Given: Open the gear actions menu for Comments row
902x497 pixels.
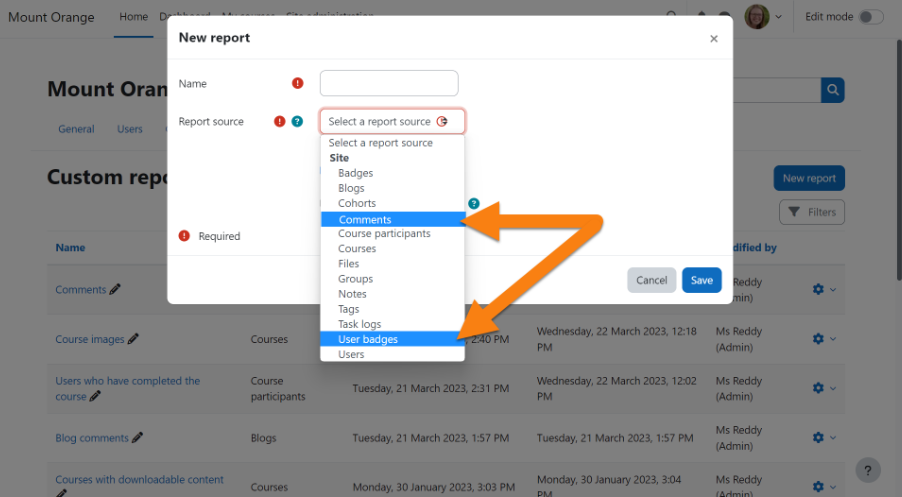Looking at the screenshot, I should click(823, 289).
